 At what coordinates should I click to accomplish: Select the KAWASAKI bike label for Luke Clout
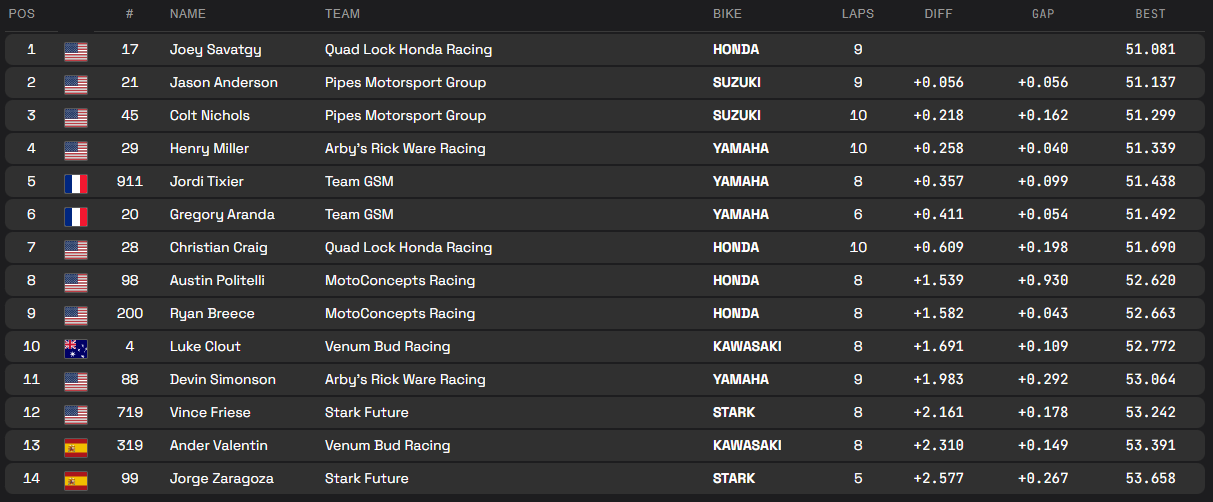[747, 346]
